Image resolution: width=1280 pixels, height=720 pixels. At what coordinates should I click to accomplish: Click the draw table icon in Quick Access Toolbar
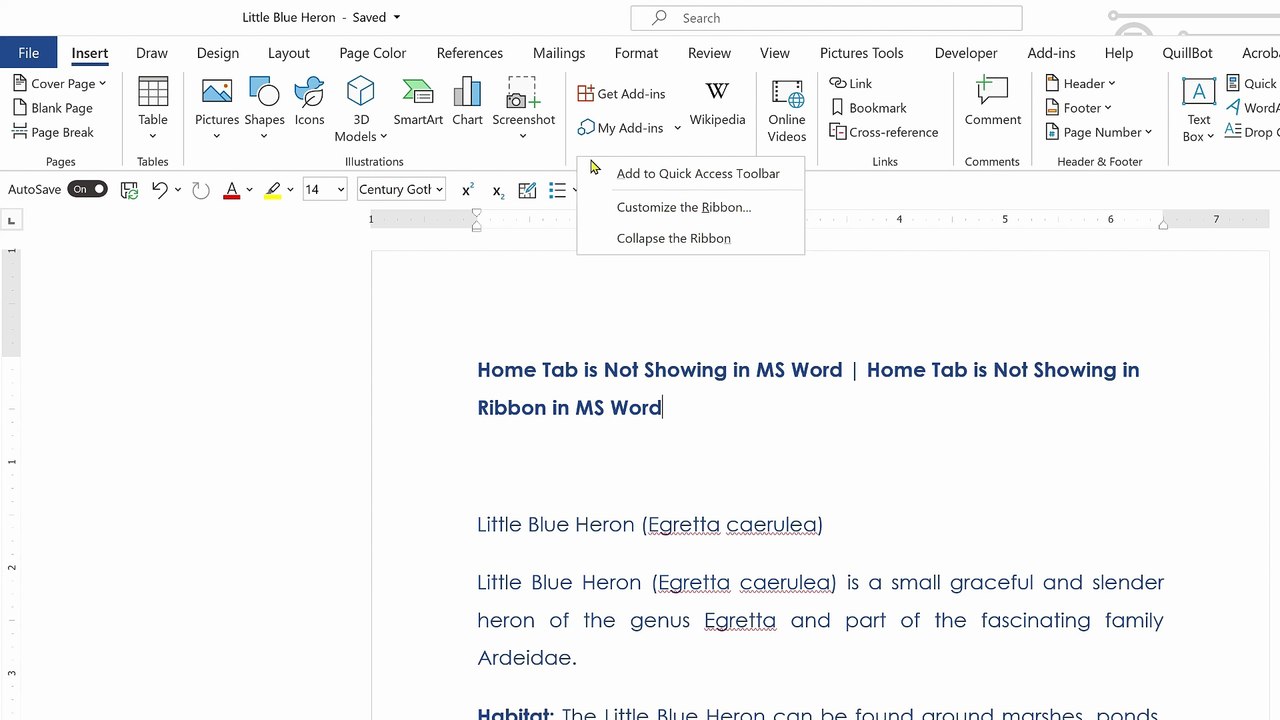point(527,189)
